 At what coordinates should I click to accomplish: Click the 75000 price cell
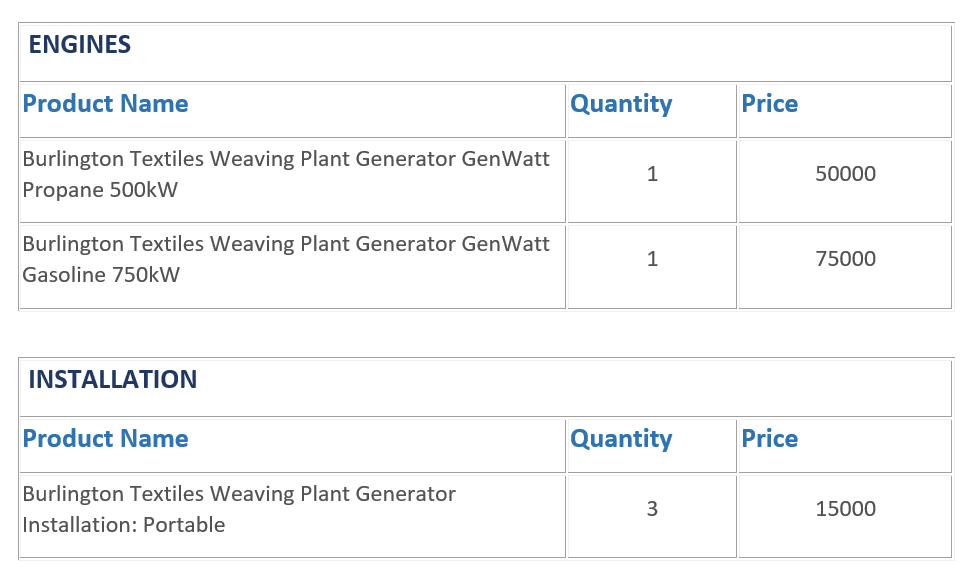pyautogui.click(x=845, y=267)
